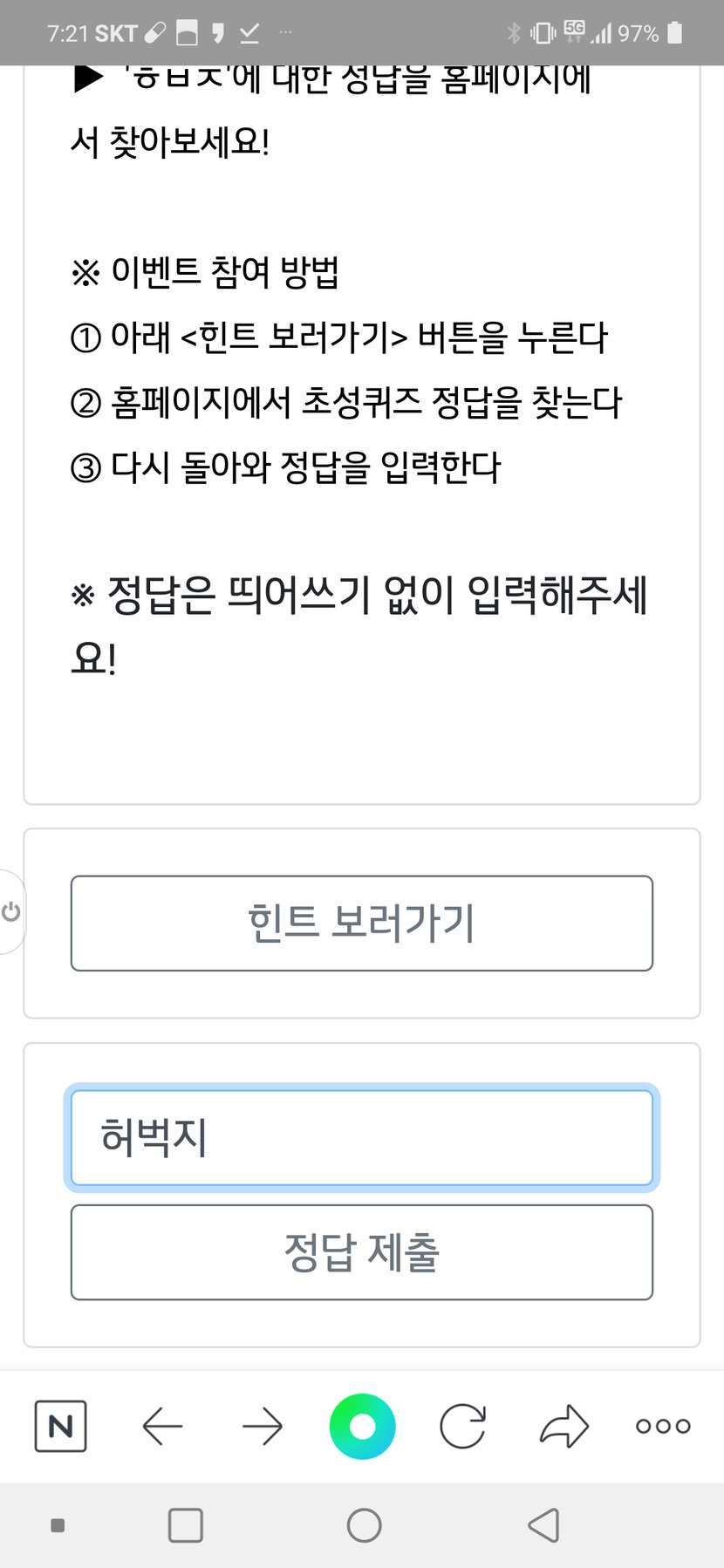Tap the notification overflow dots in status bar

tap(285, 33)
